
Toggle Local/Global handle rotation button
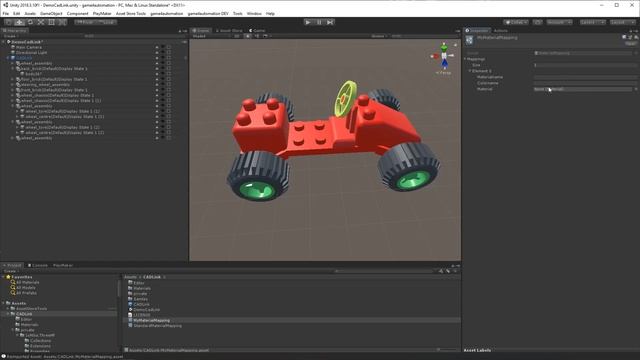pos(106,22)
